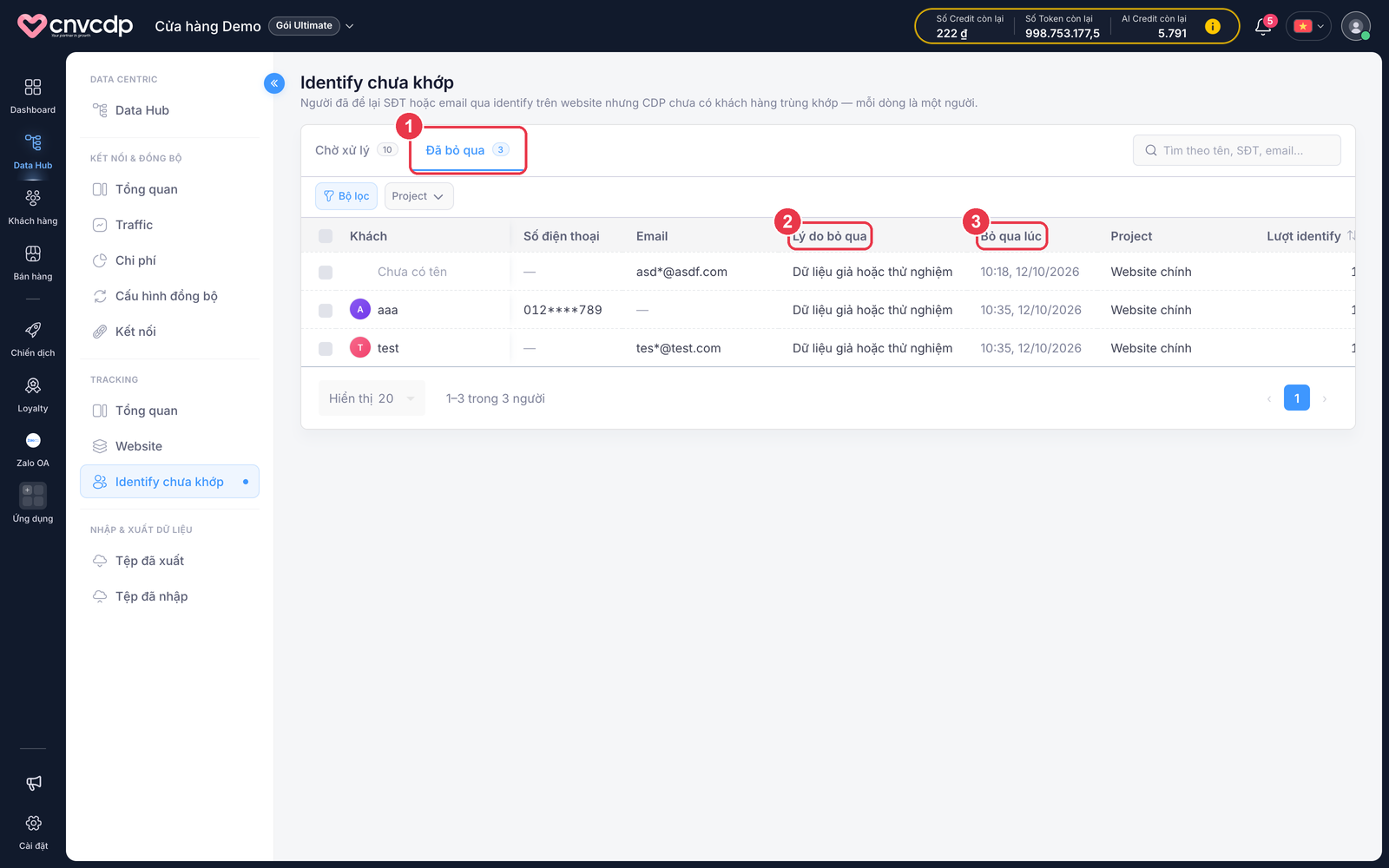The height and width of the screenshot is (868, 1389).
Task: Click the cnvcdp logo
Action: pos(76,26)
